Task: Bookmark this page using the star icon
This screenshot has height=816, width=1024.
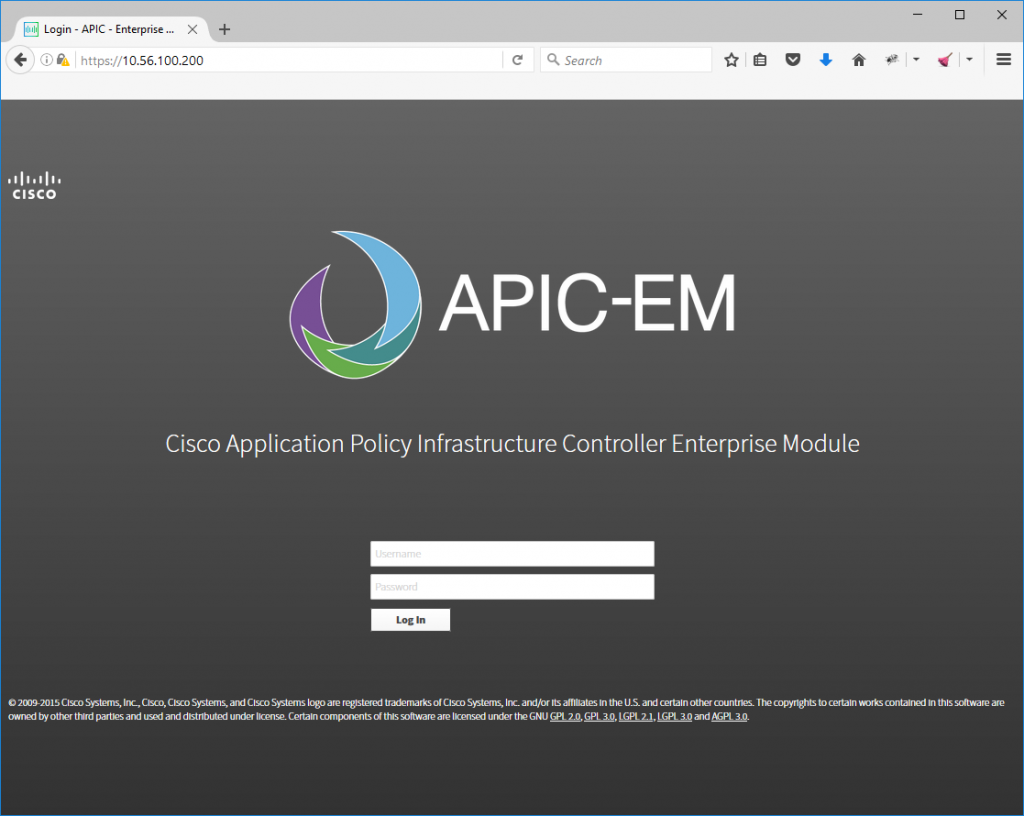Action: 731,59
